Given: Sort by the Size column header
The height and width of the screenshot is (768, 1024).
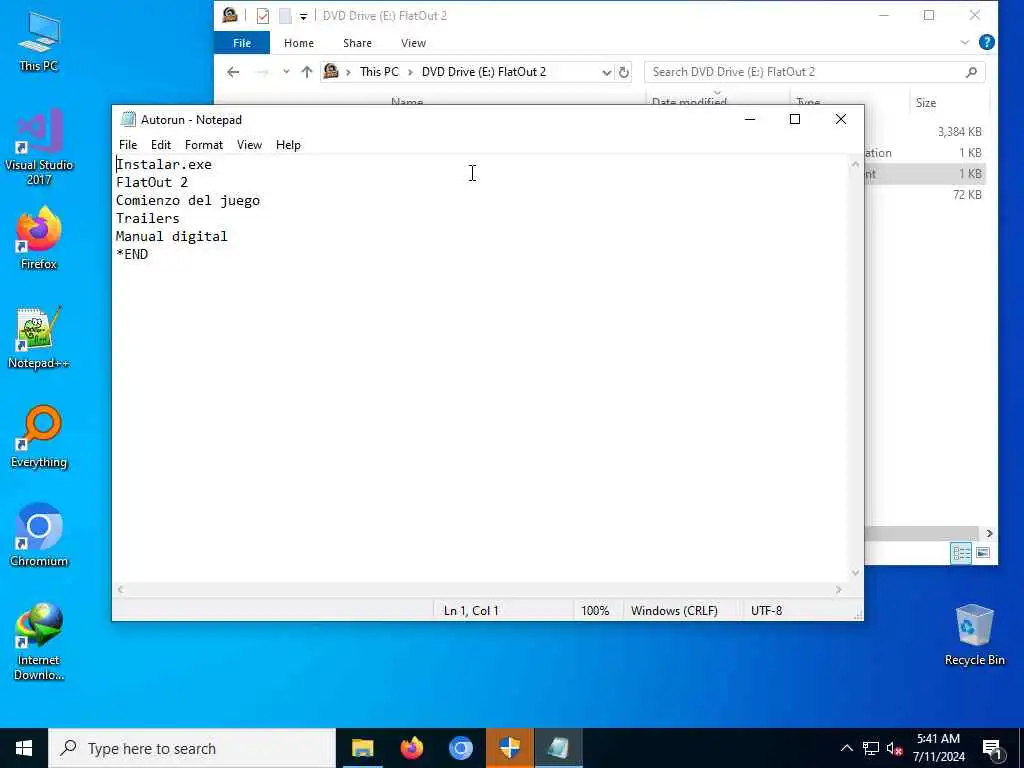Looking at the screenshot, I should (x=925, y=103).
